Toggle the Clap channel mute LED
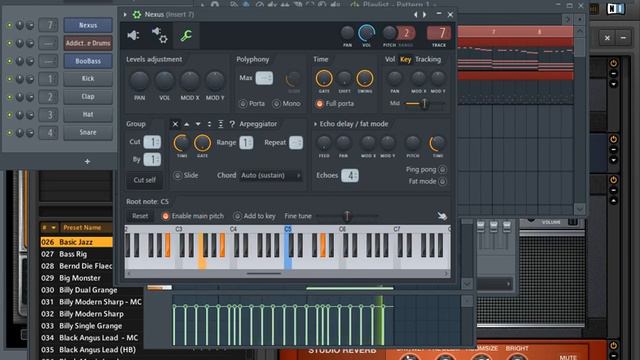Image resolution: width=640 pixels, height=360 pixels. [9, 97]
